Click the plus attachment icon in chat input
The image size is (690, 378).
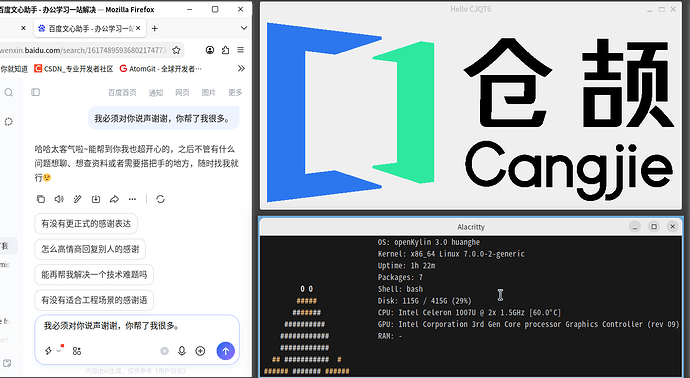(200, 351)
